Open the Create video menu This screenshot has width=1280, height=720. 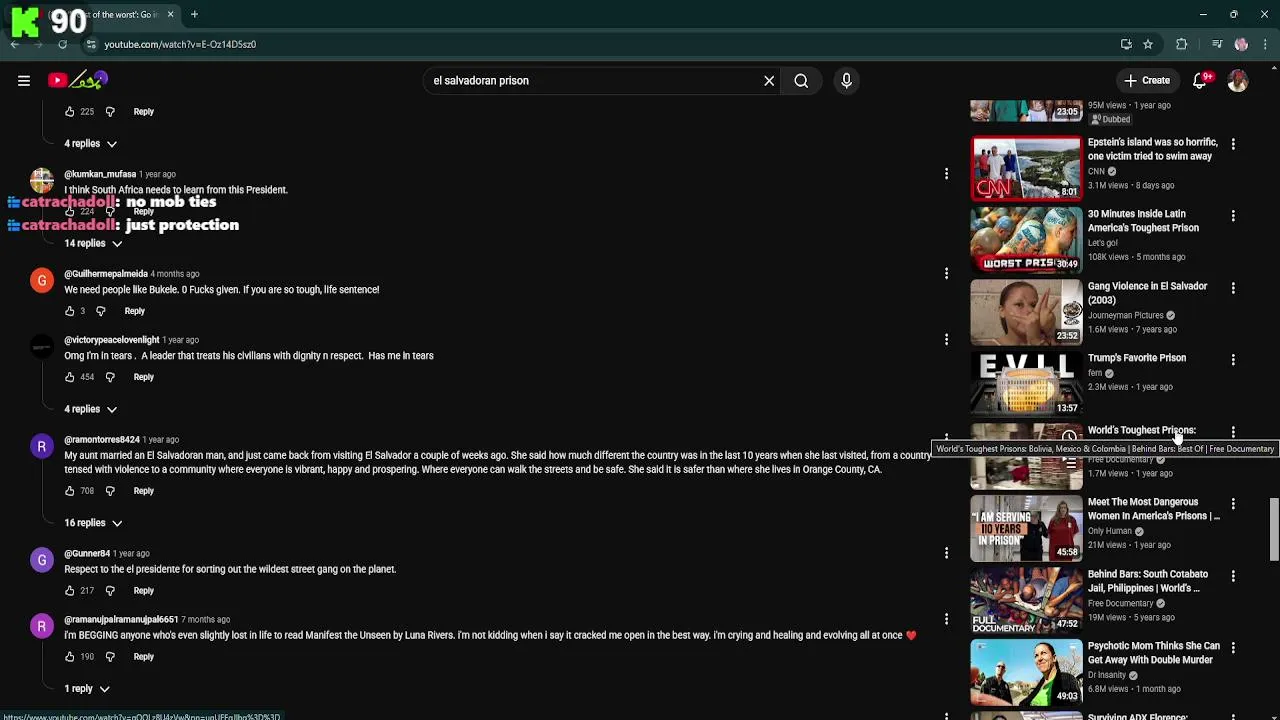(x=1147, y=81)
